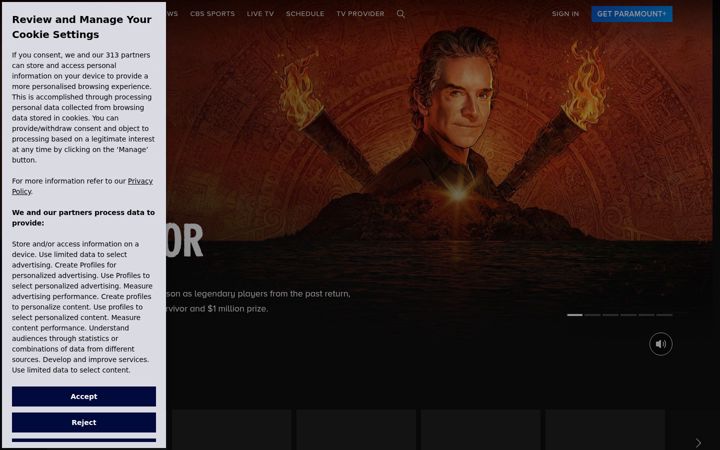Reject cookies in consent panel
This screenshot has height=450, width=720.
tap(84, 422)
